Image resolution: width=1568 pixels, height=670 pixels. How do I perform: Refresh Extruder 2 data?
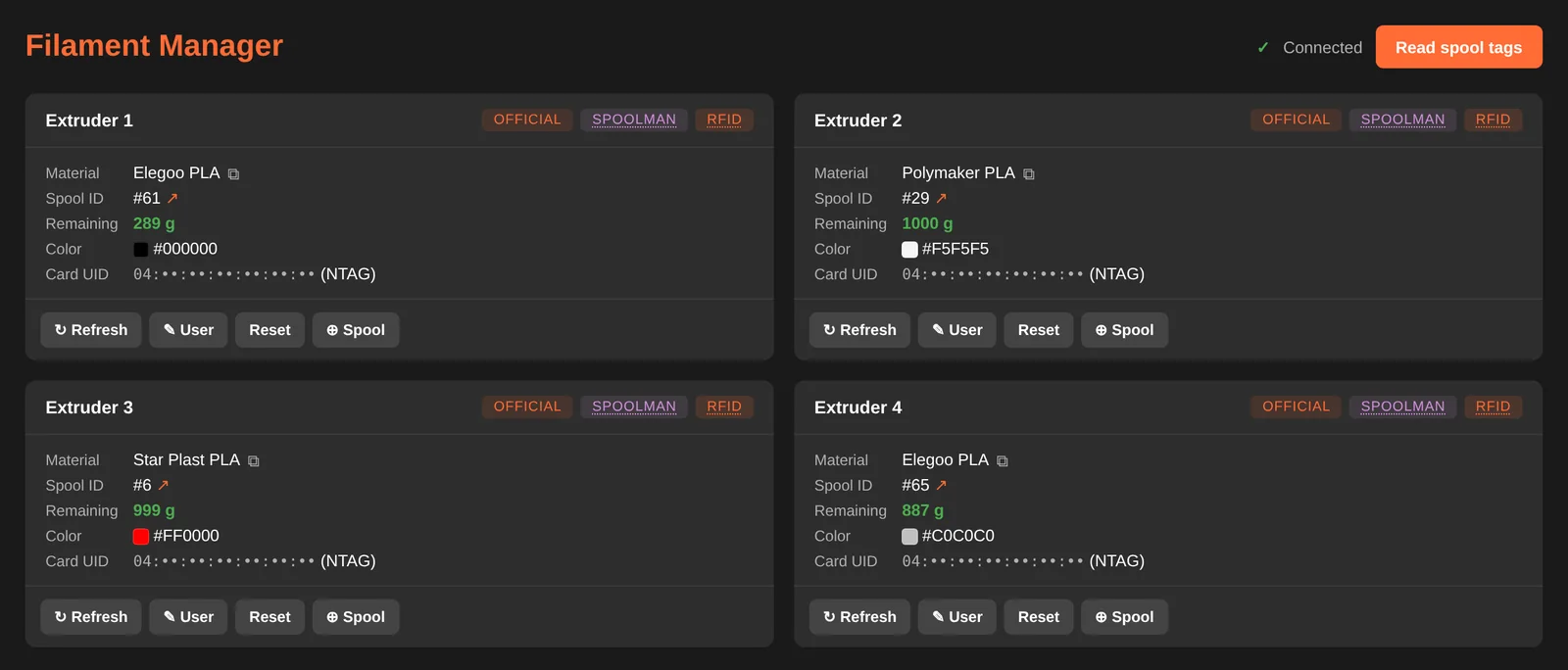tap(859, 330)
